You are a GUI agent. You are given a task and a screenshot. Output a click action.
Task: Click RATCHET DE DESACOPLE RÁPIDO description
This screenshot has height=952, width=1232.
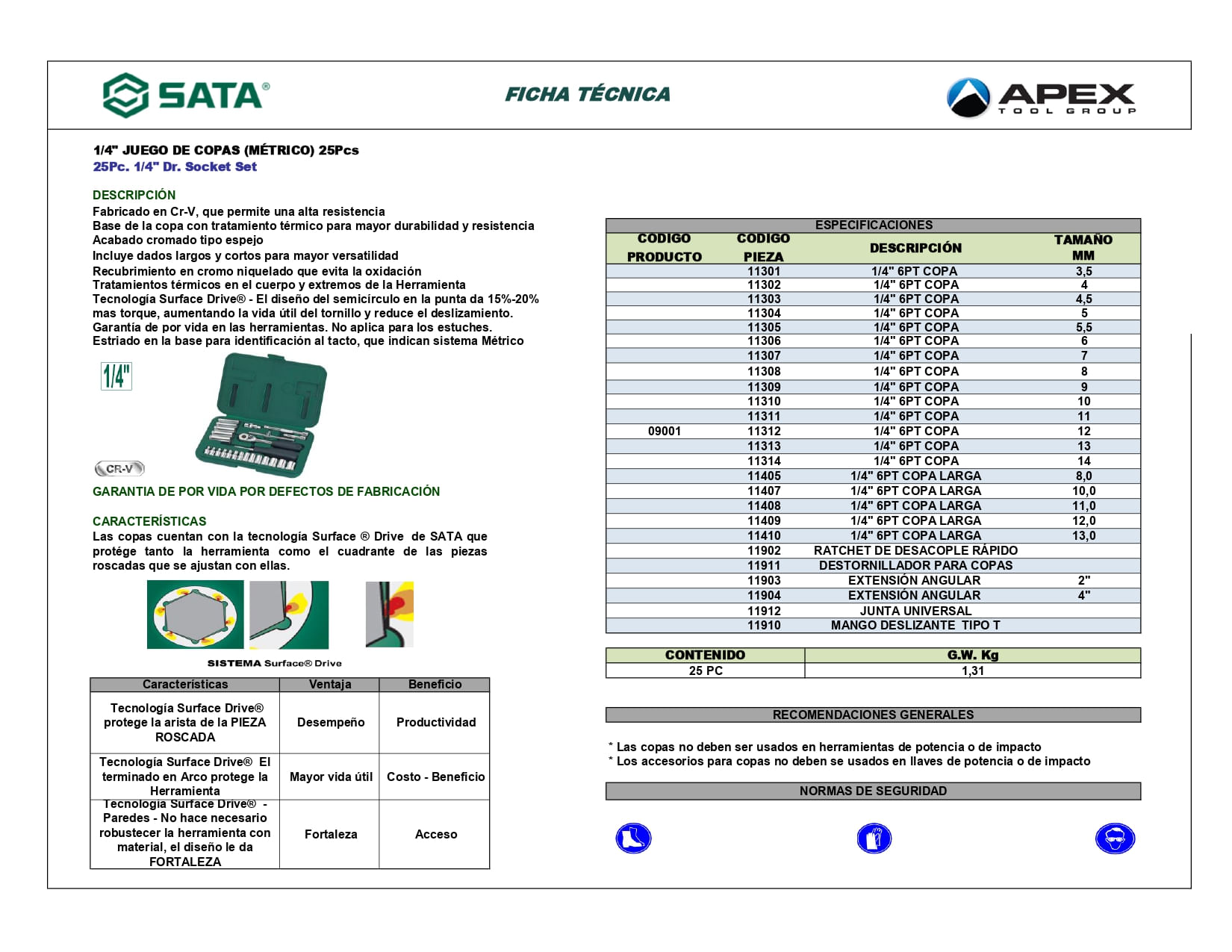pyautogui.click(x=916, y=550)
